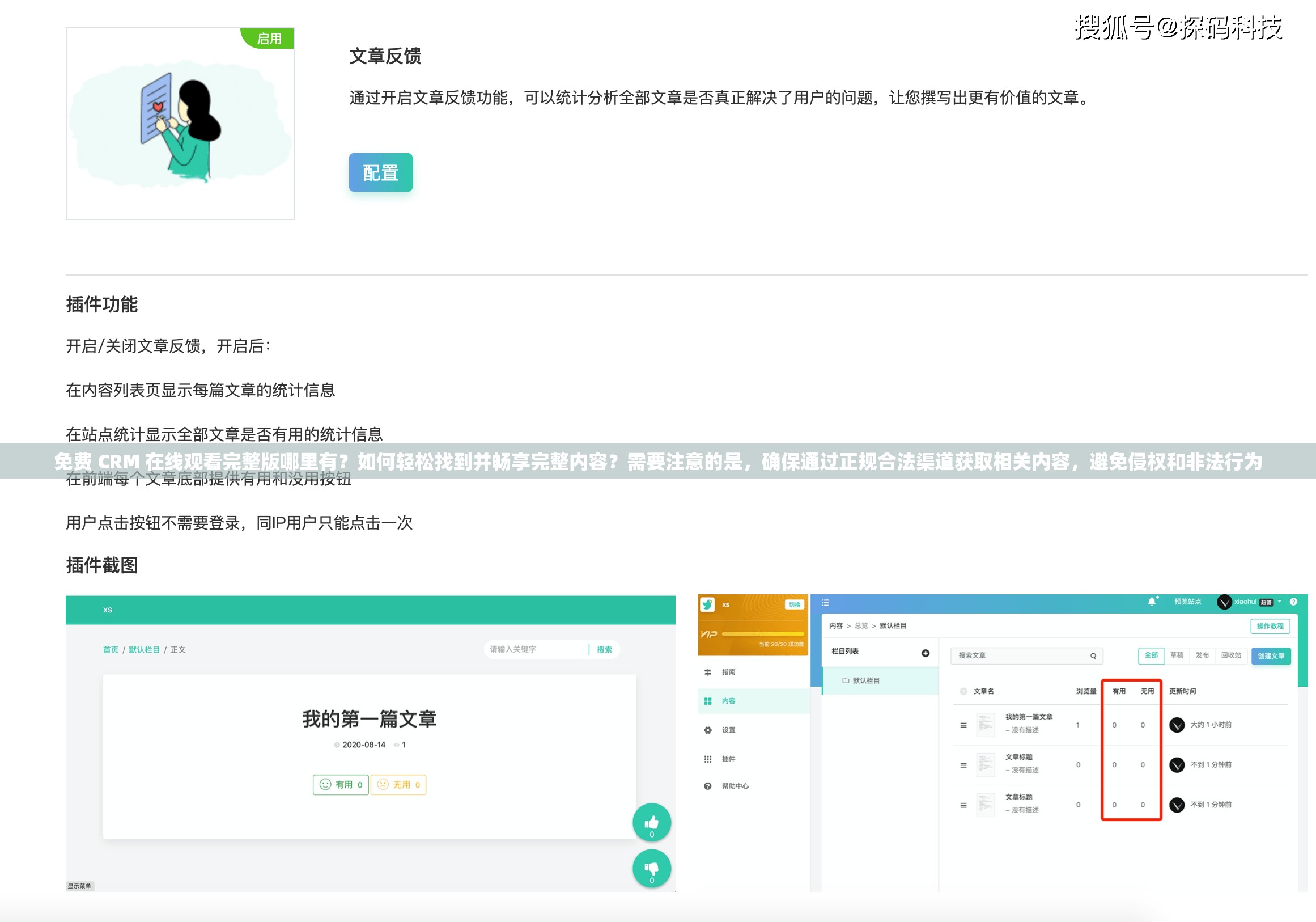
Task: Click the 无用 frowning feedback button
Action: [398, 784]
